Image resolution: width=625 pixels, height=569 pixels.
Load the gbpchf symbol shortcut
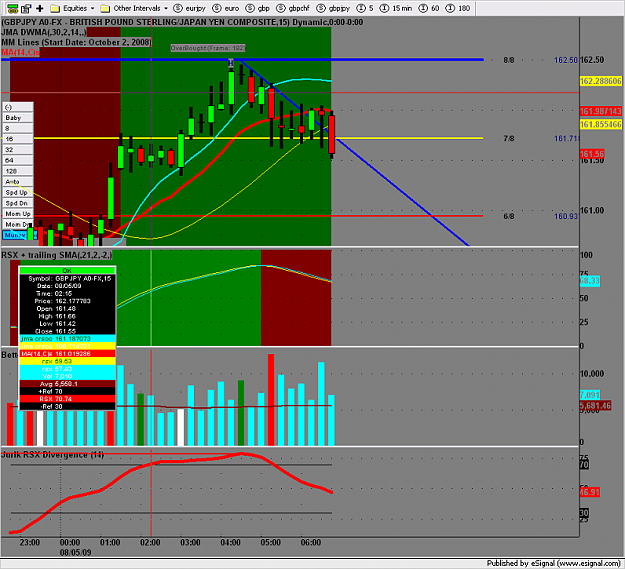293,8
